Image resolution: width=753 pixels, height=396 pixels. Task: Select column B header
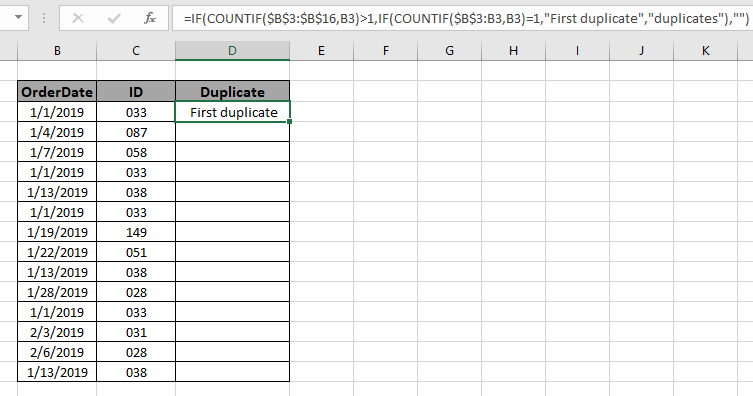click(x=57, y=51)
